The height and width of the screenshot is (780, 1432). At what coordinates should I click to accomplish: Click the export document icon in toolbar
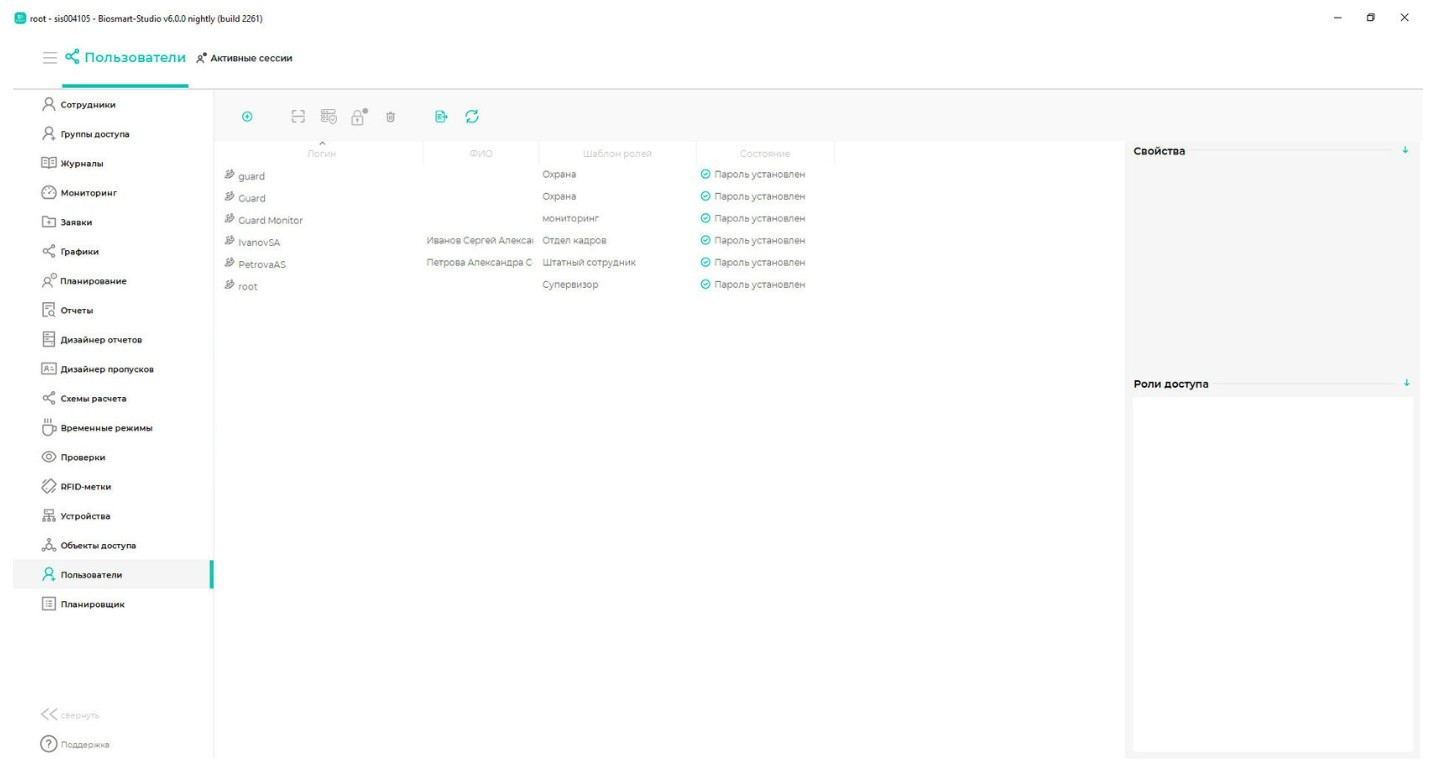click(440, 118)
